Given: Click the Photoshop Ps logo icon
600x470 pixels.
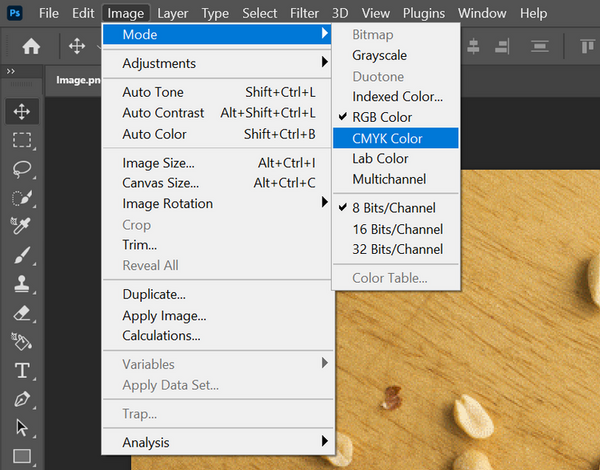Looking at the screenshot, I should point(15,13).
